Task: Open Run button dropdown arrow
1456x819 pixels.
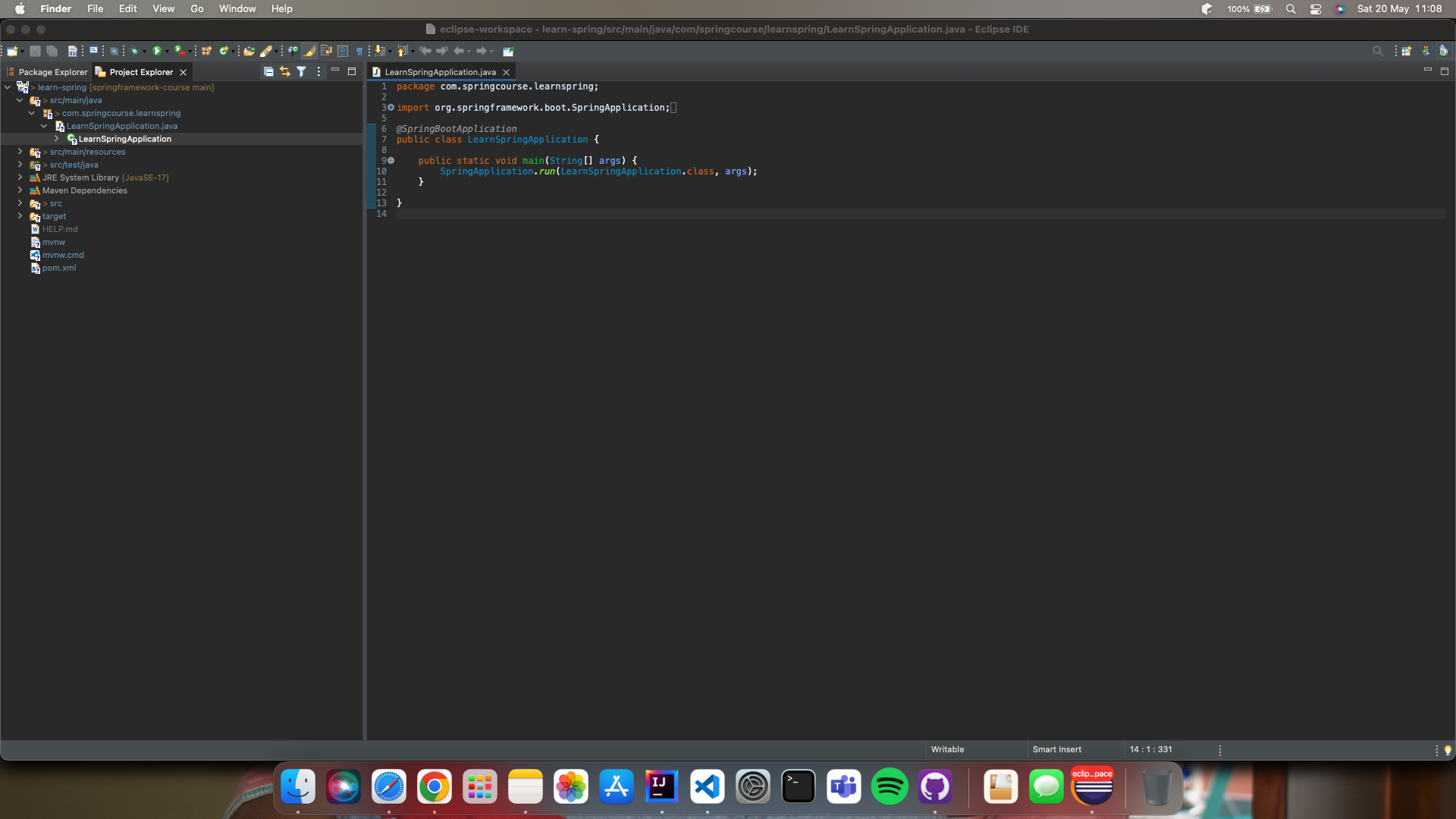Action: (x=167, y=52)
